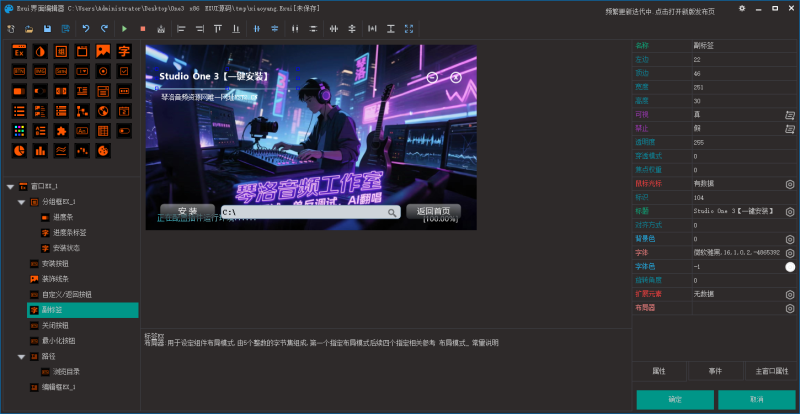Pick the tree view component icon
Viewport: 800px width, 414px height.
[x=82, y=111]
